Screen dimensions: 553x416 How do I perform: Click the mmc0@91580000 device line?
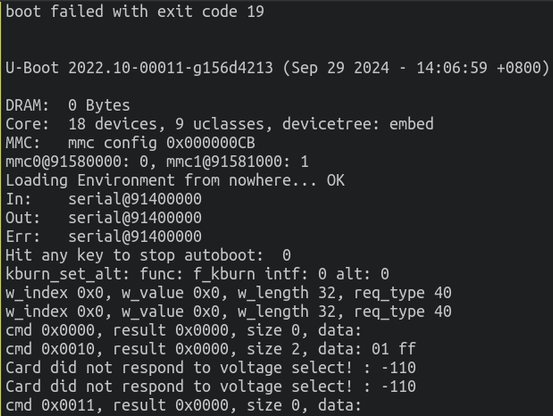pos(157,162)
